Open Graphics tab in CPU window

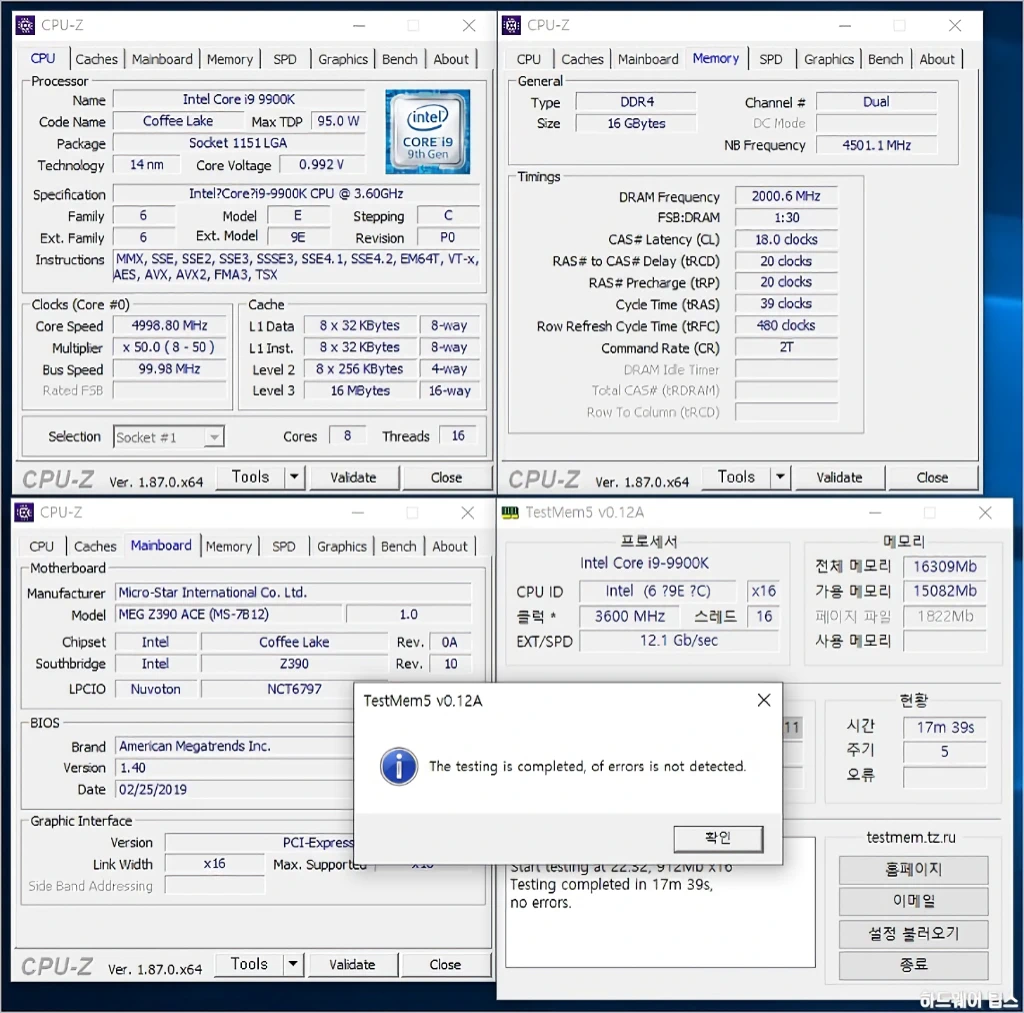(x=343, y=59)
